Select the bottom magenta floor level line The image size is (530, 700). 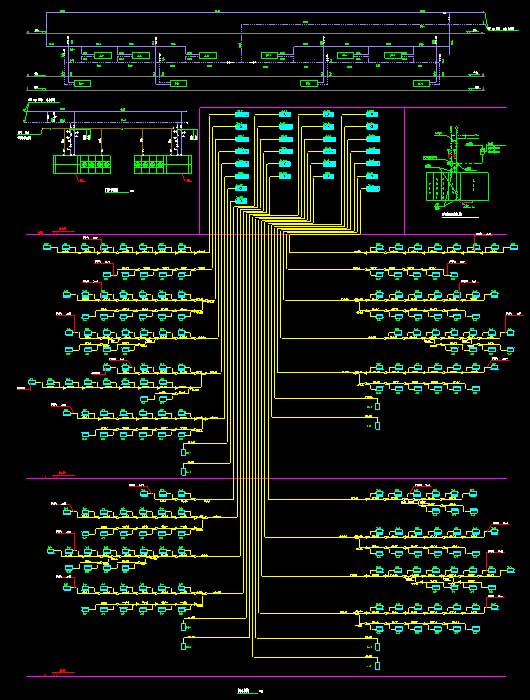tap(267, 676)
